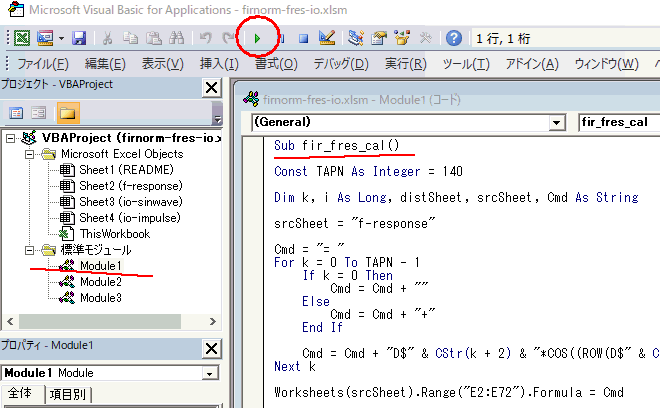Click the Undo arrow icon

pyautogui.click(x=205, y=38)
